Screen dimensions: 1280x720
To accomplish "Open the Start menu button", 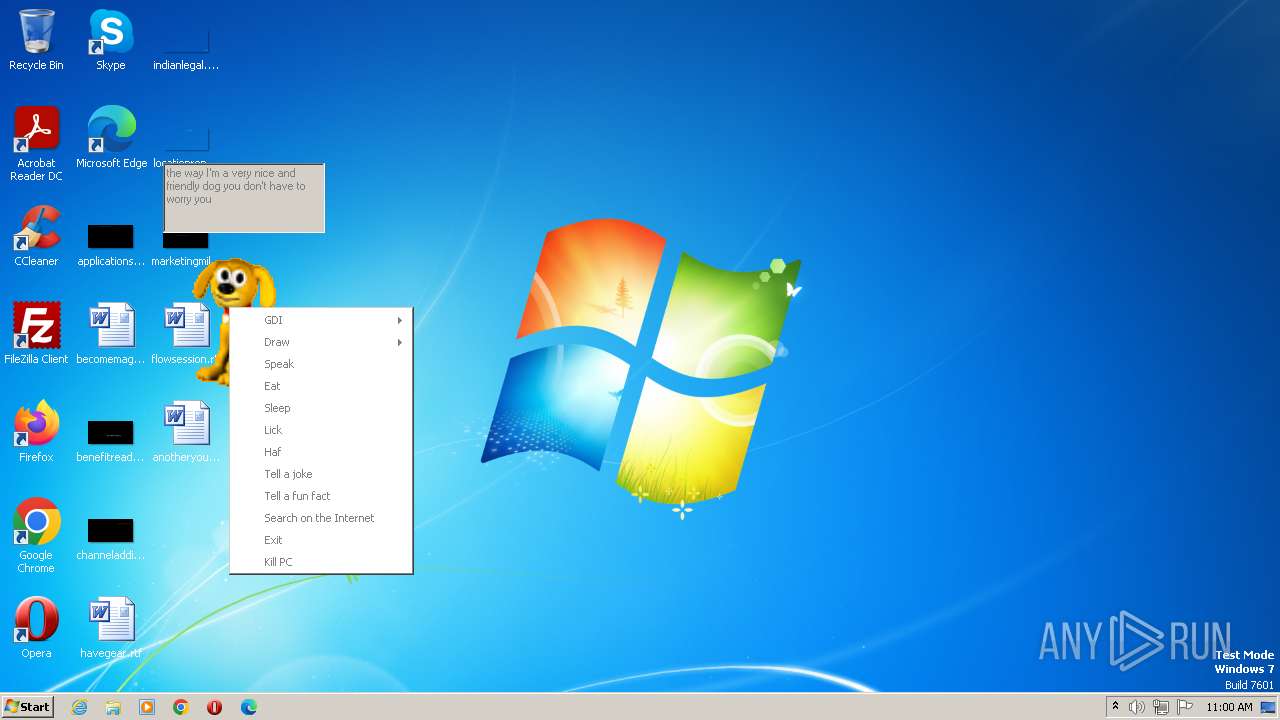I will coord(27,707).
